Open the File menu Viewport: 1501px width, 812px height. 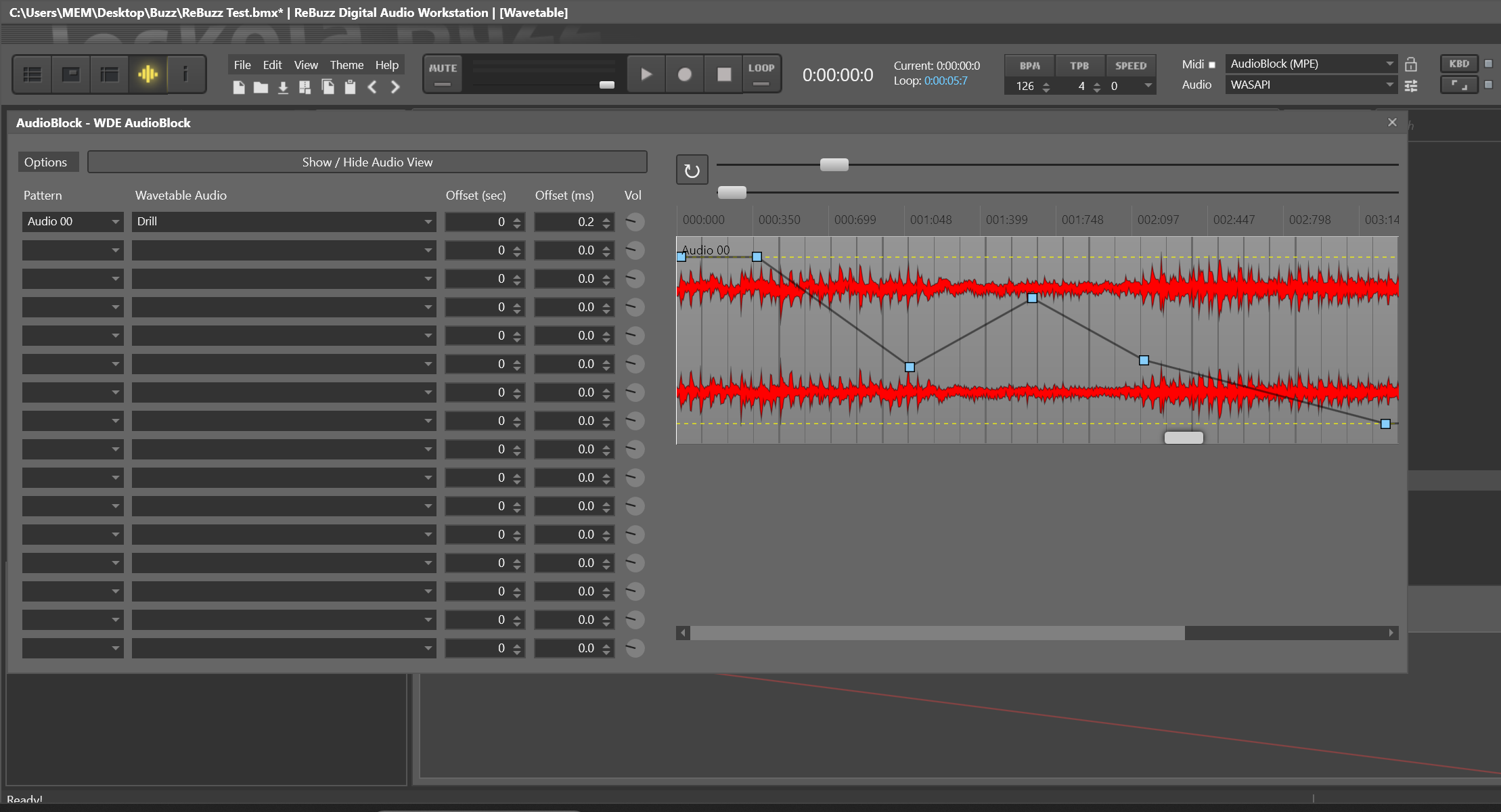(x=242, y=65)
